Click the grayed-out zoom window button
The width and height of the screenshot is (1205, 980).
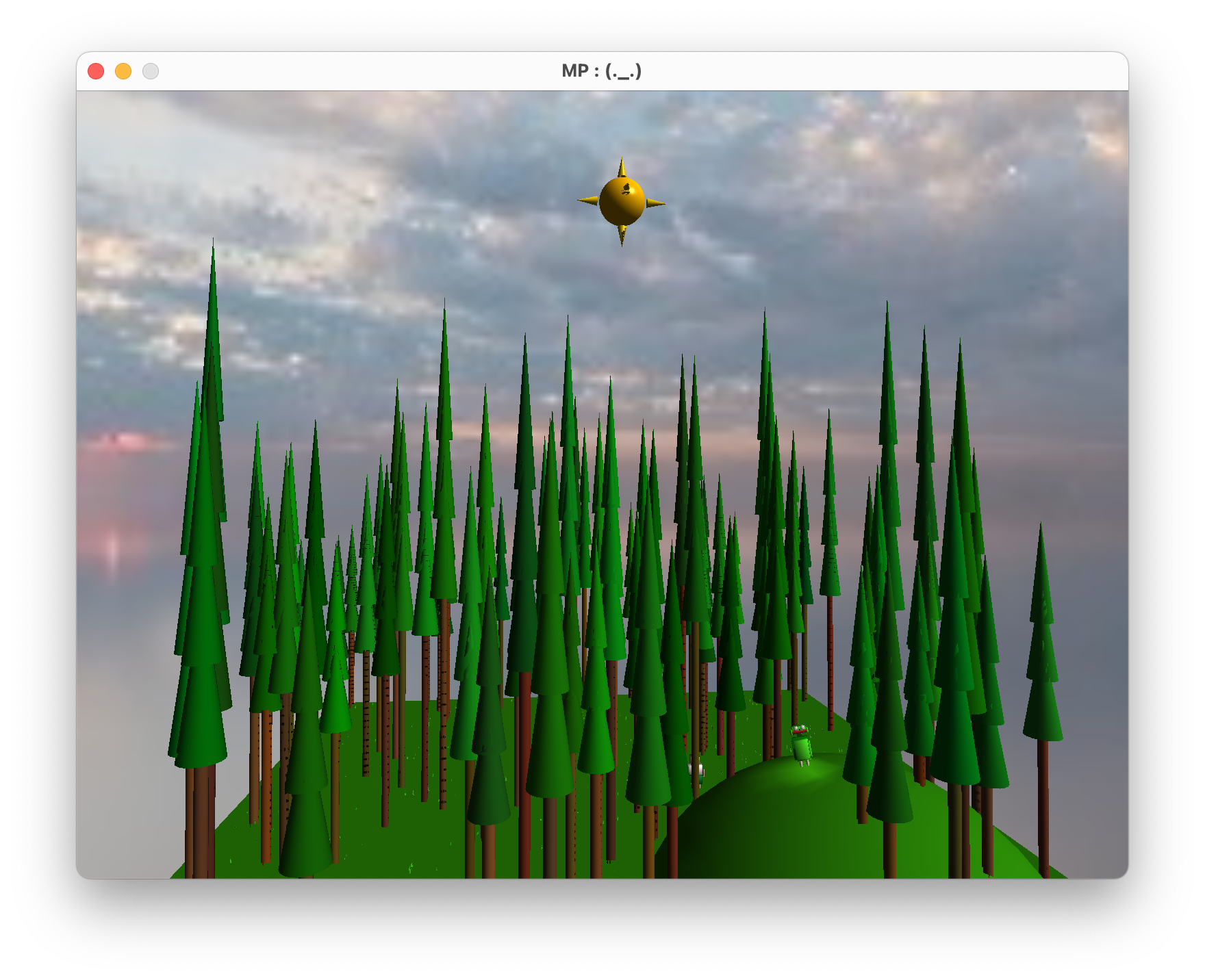tap(151, 71)
